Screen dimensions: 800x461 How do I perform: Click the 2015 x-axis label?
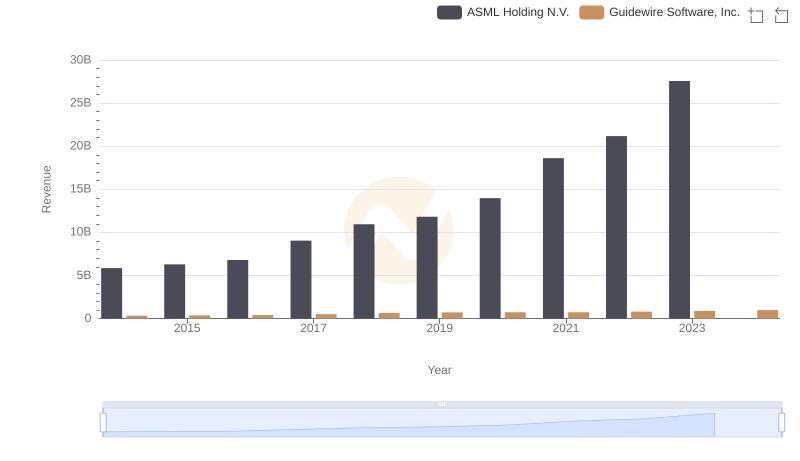[x=187, y=328]
